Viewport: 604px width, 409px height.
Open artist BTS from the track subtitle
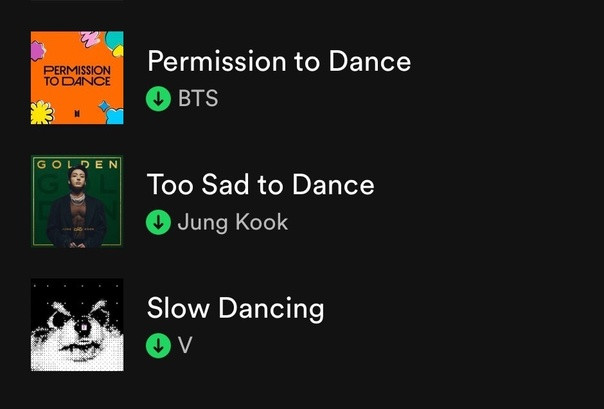[x=198, y=99]
